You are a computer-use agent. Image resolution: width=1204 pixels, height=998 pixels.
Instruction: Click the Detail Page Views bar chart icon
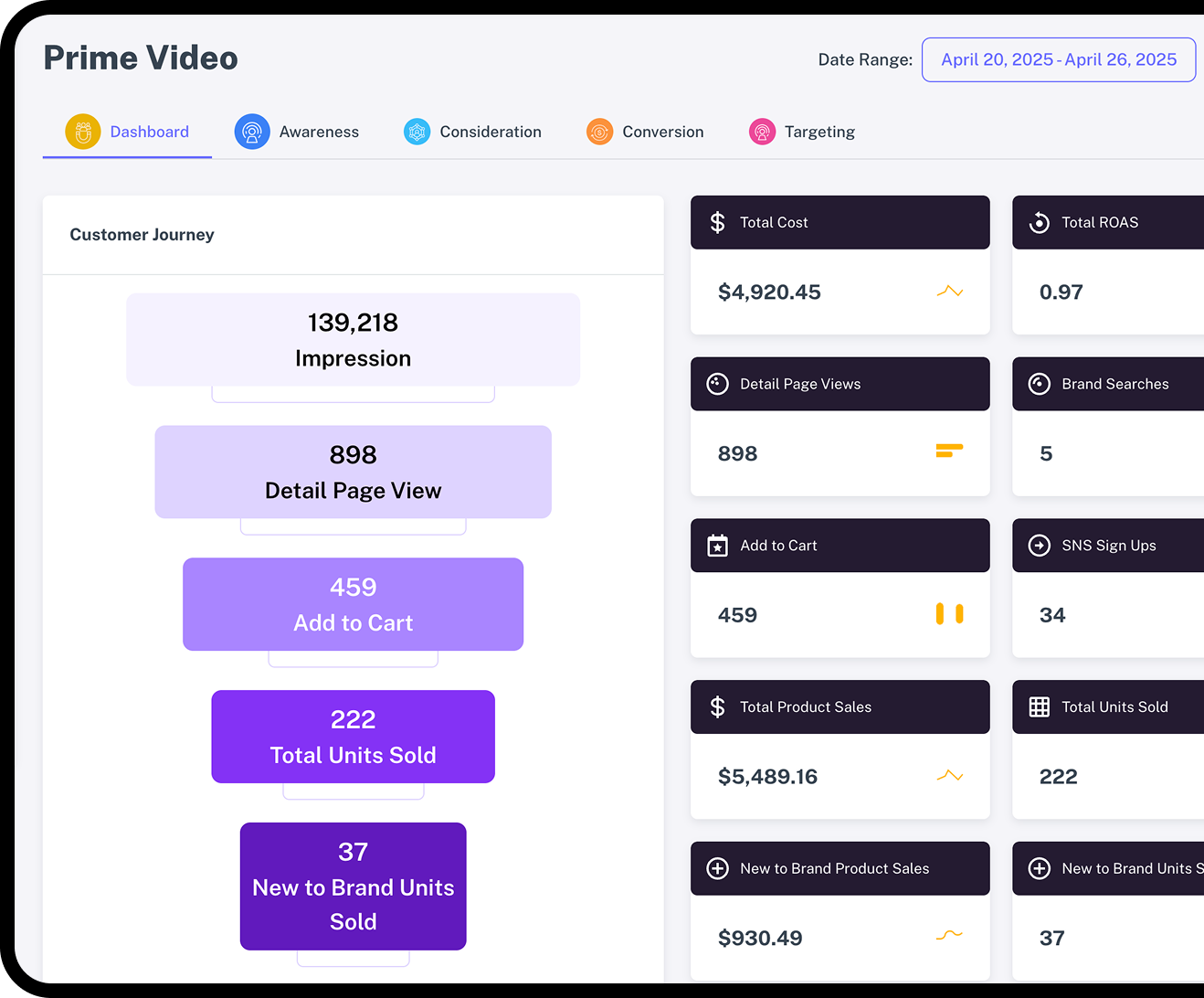950,450
